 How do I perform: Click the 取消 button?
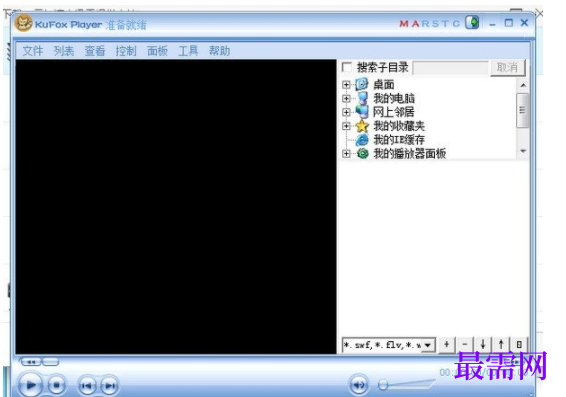click(x=507, y=67)
